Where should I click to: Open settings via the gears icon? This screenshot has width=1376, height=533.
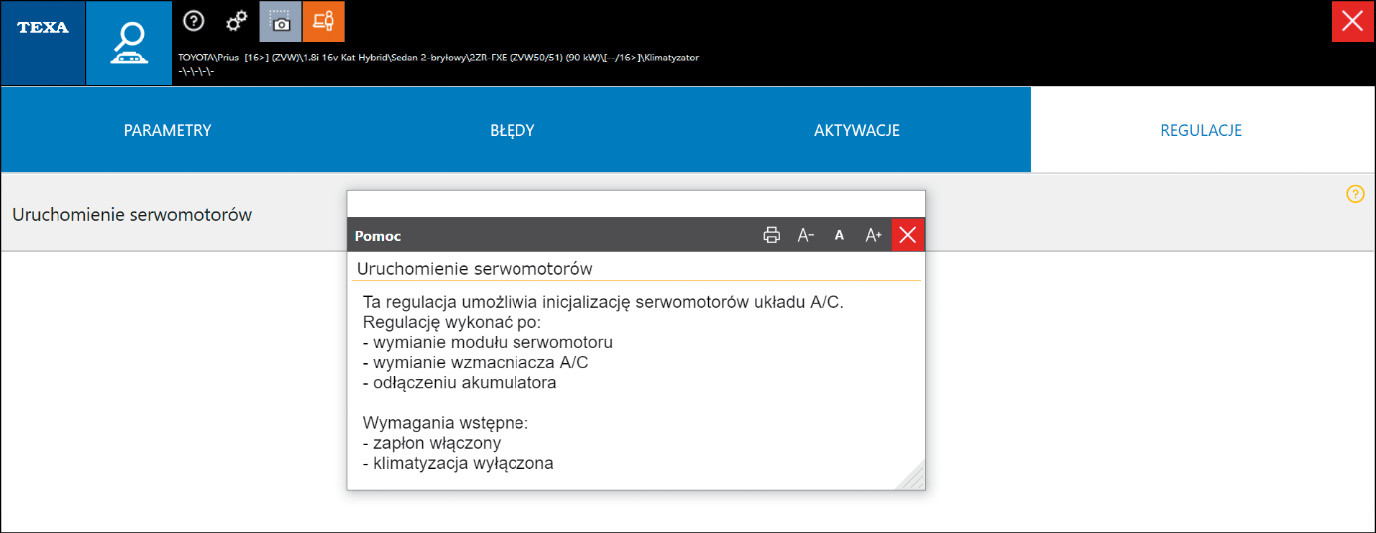pyautogui.click(x=237, y=21)
